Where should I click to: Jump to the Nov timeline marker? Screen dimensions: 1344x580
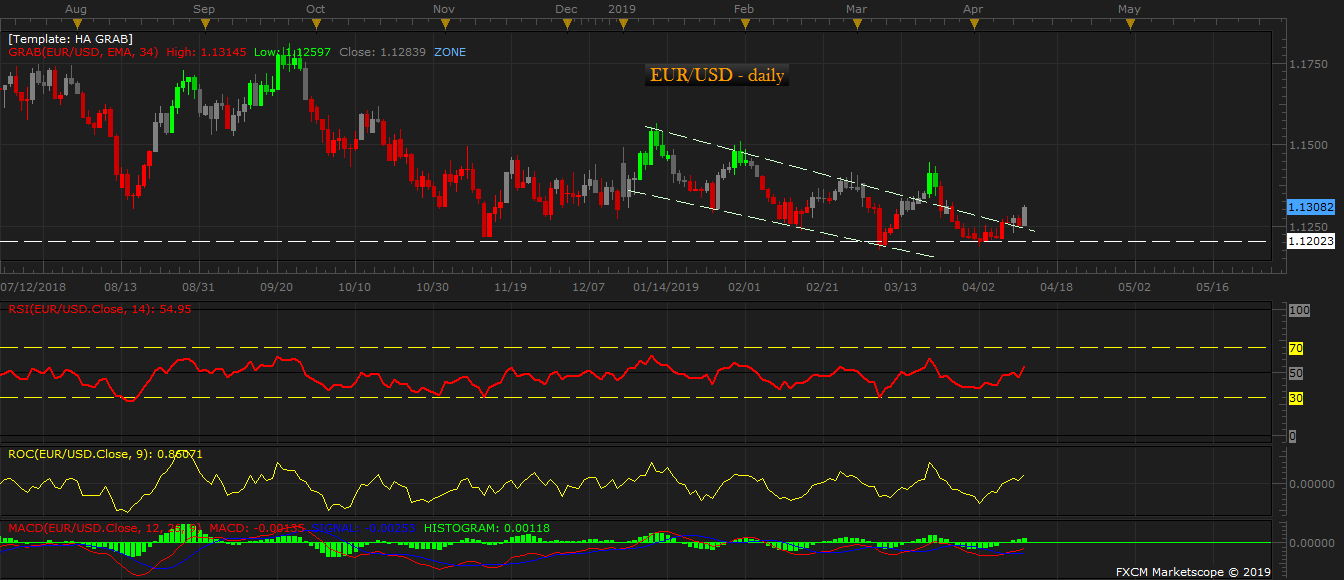(x=445, y=25)
